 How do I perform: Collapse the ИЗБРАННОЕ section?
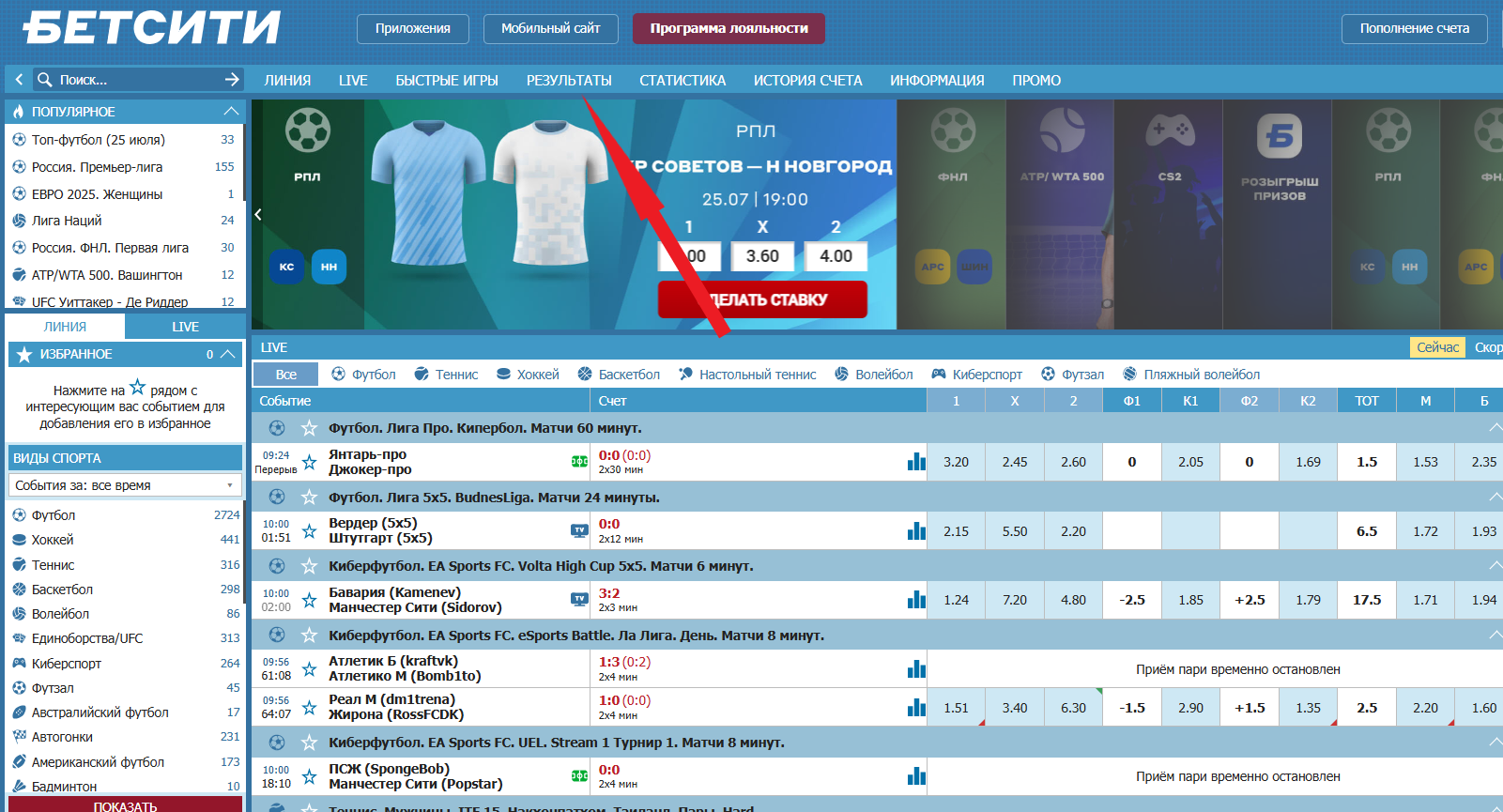227,354
